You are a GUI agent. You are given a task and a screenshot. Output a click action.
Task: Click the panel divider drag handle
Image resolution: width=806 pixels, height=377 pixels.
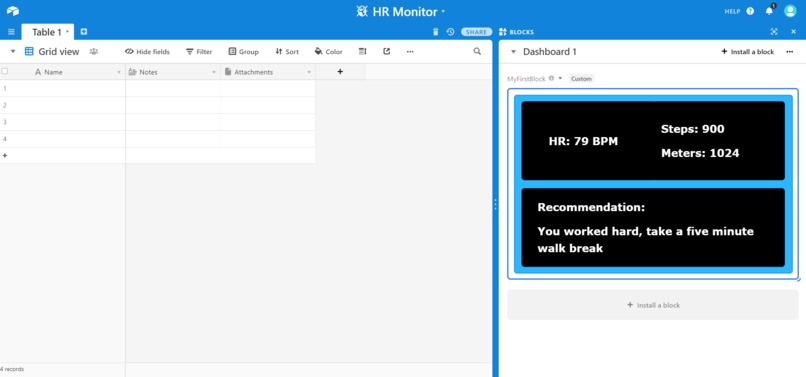point(496,205)
